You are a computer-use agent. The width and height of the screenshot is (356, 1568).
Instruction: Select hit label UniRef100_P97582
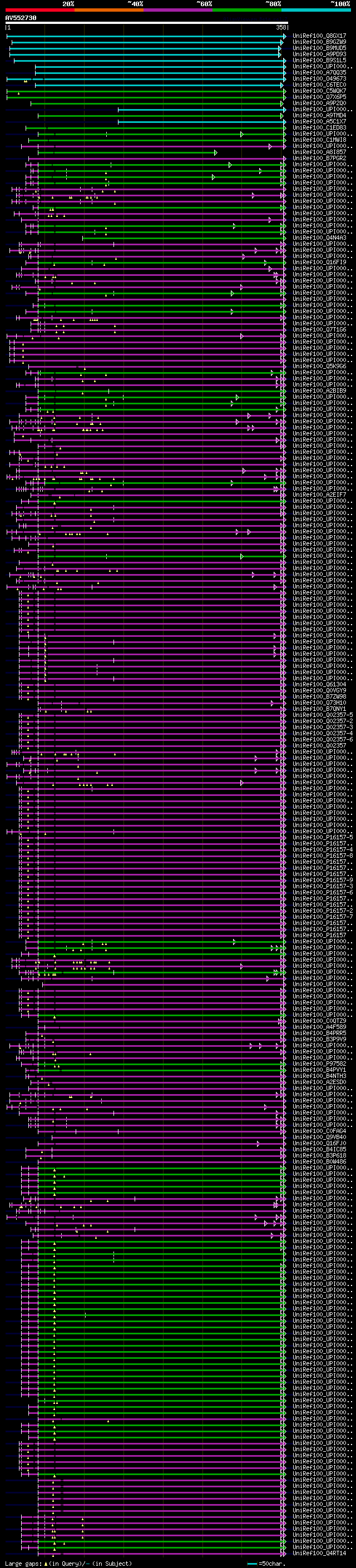[319, 1064]
